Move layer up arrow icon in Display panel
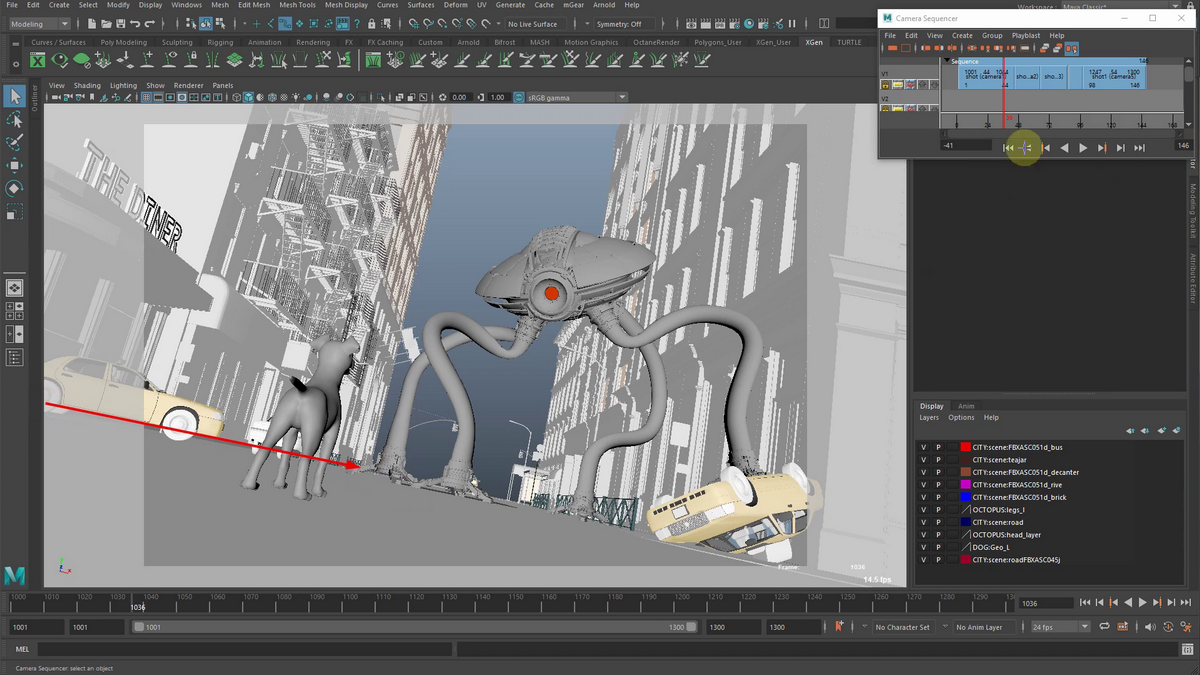The image size is (1200, 675). point(1131,430)
